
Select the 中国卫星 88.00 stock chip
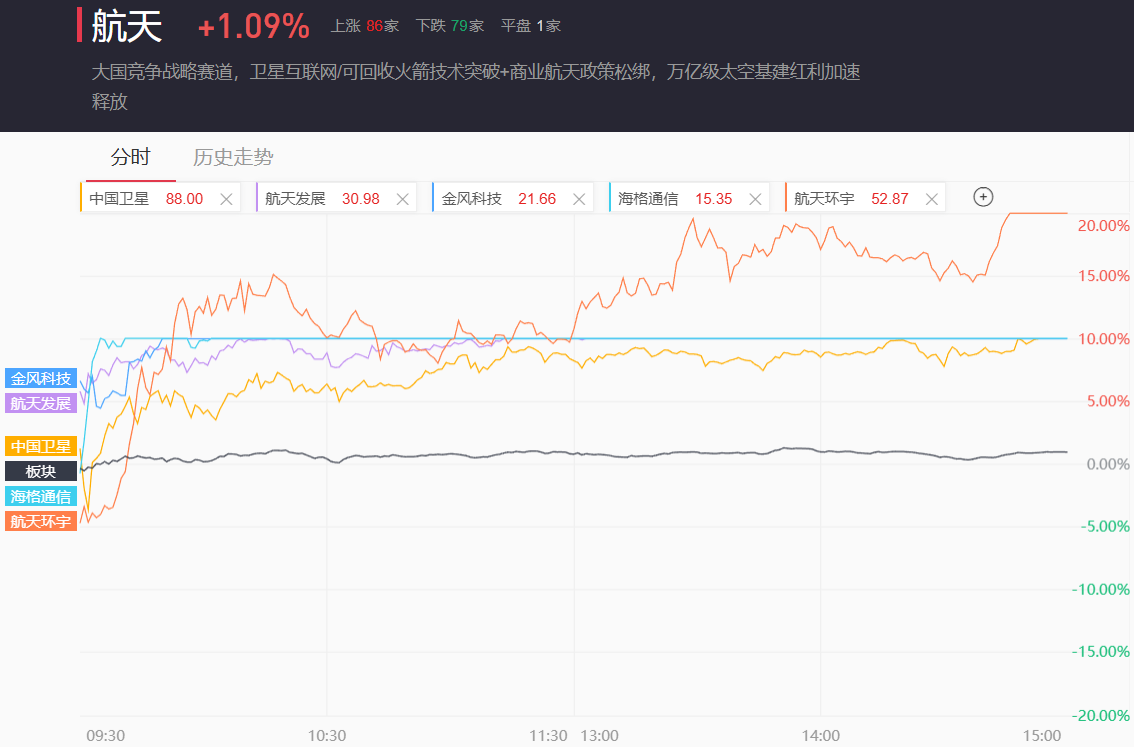point(145,199)
